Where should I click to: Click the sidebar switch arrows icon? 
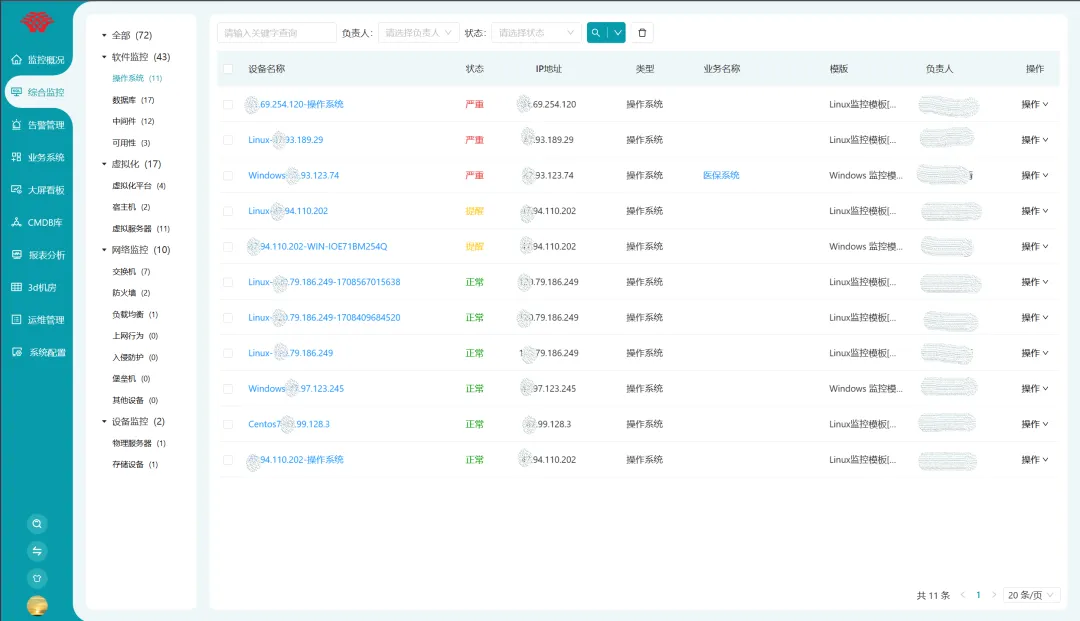[x=37, y=551]
